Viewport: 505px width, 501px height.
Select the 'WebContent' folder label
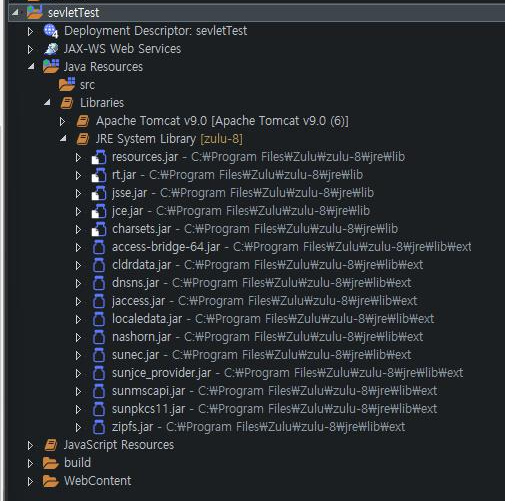pyautogui.click(x=98, y=481)
